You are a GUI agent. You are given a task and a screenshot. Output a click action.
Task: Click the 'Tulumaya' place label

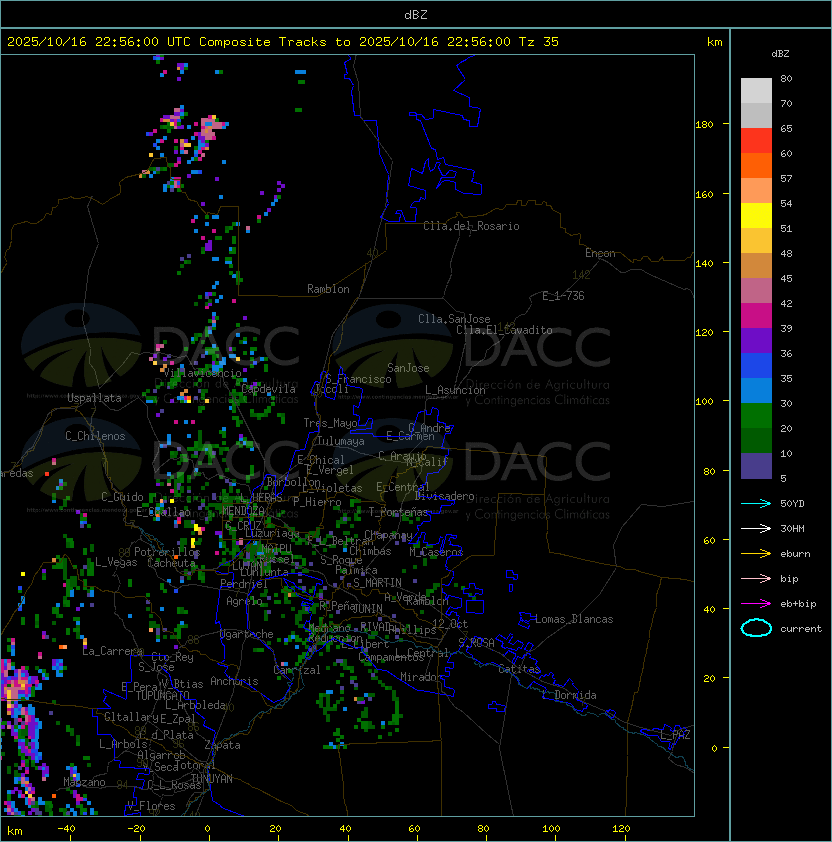pos(341,441)
